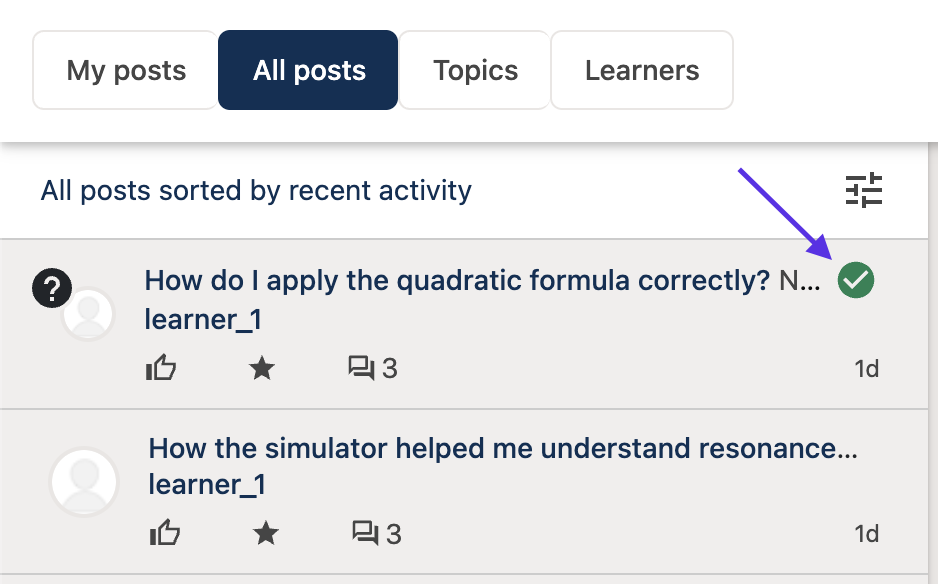Select the All posts tab

pos(309,71)
